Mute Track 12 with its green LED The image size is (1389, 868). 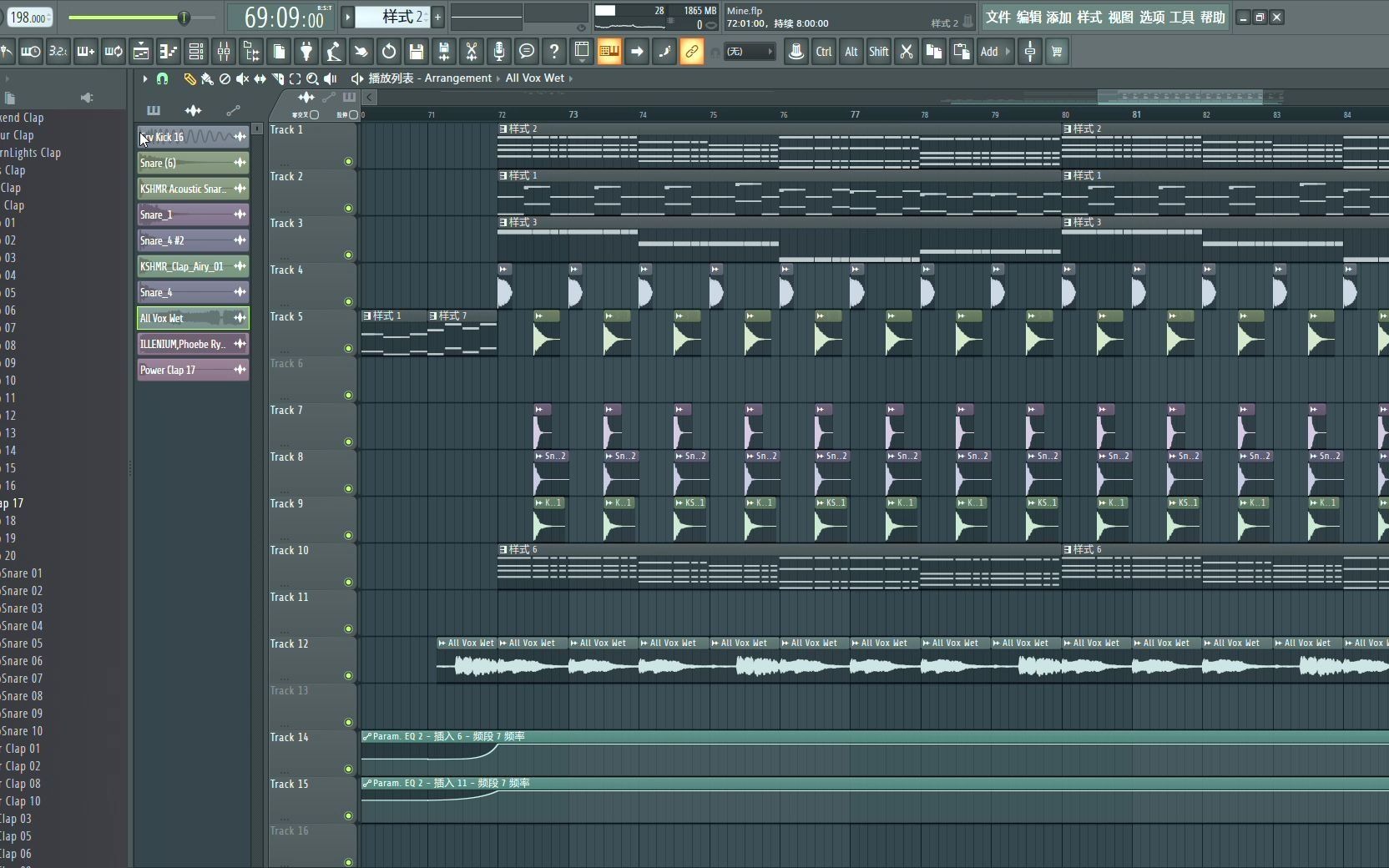click(x=348, y=676)
